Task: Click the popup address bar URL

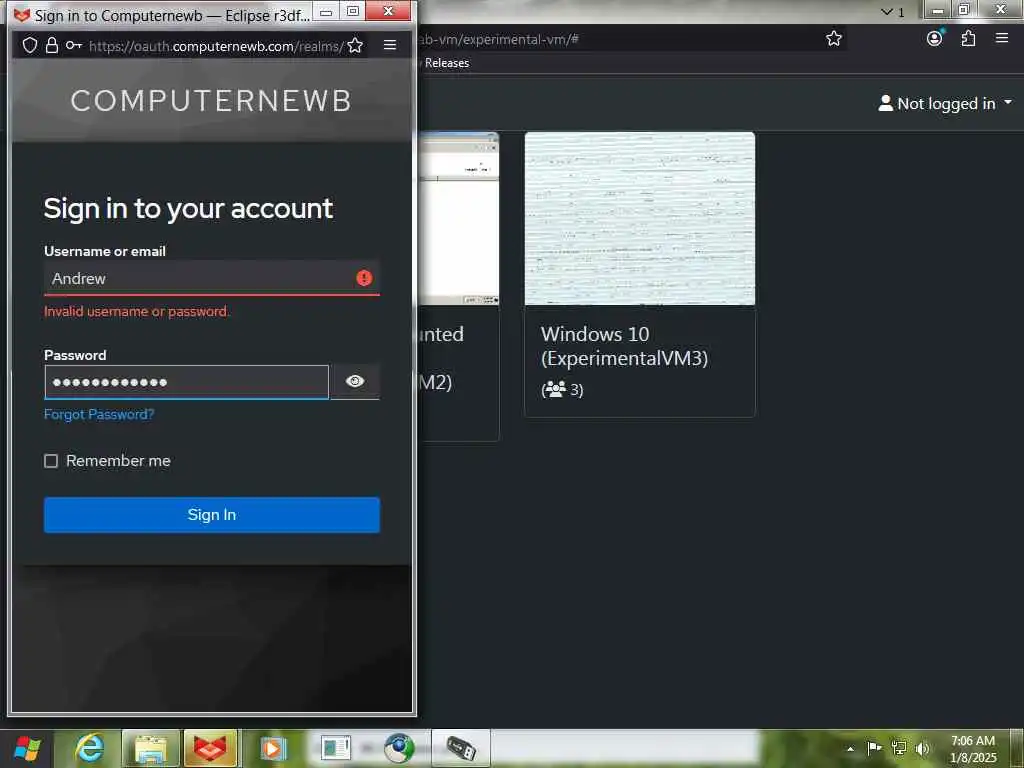Action: pos(216,46)
